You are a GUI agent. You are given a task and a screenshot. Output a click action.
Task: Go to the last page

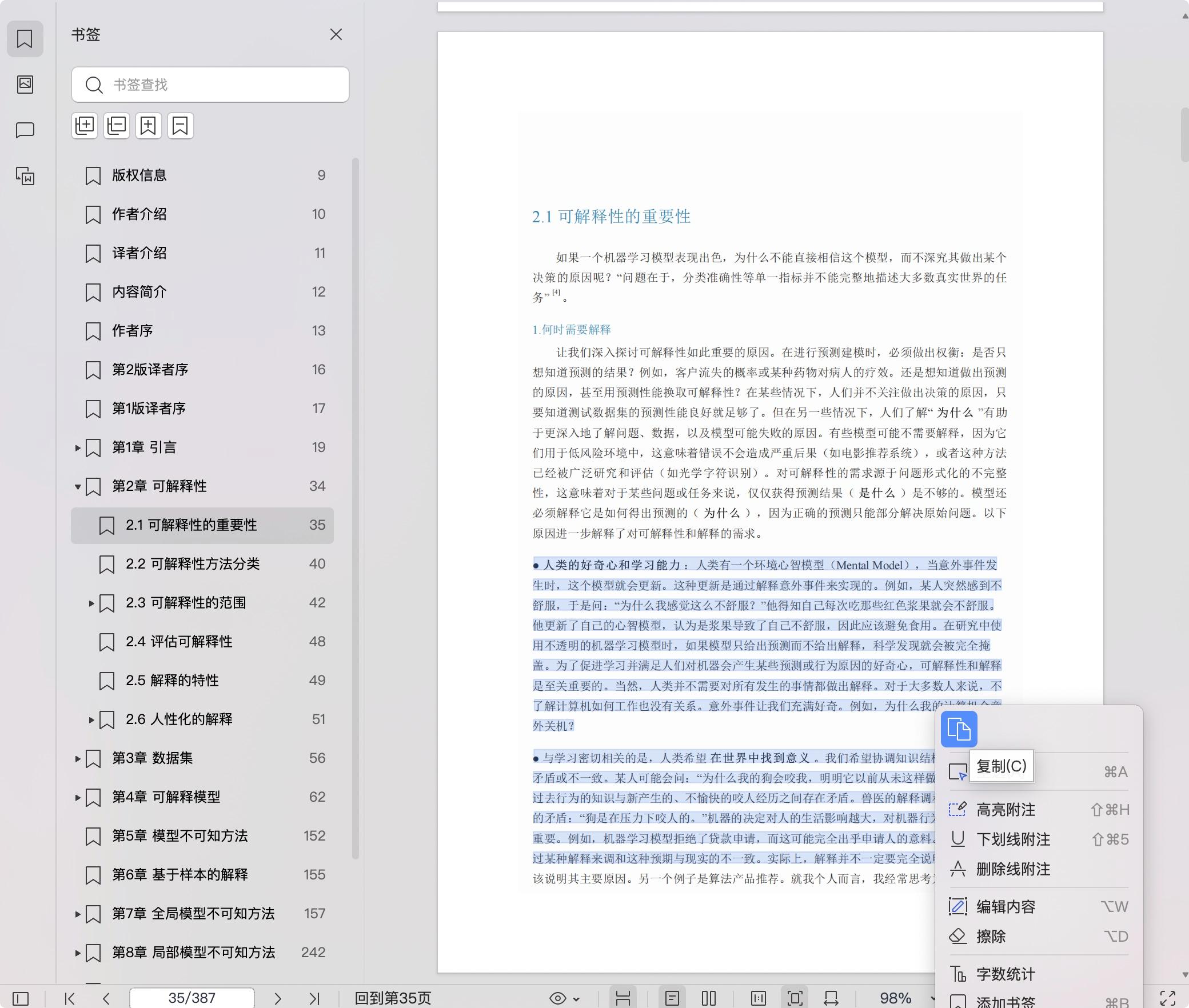tap(314, 998)
